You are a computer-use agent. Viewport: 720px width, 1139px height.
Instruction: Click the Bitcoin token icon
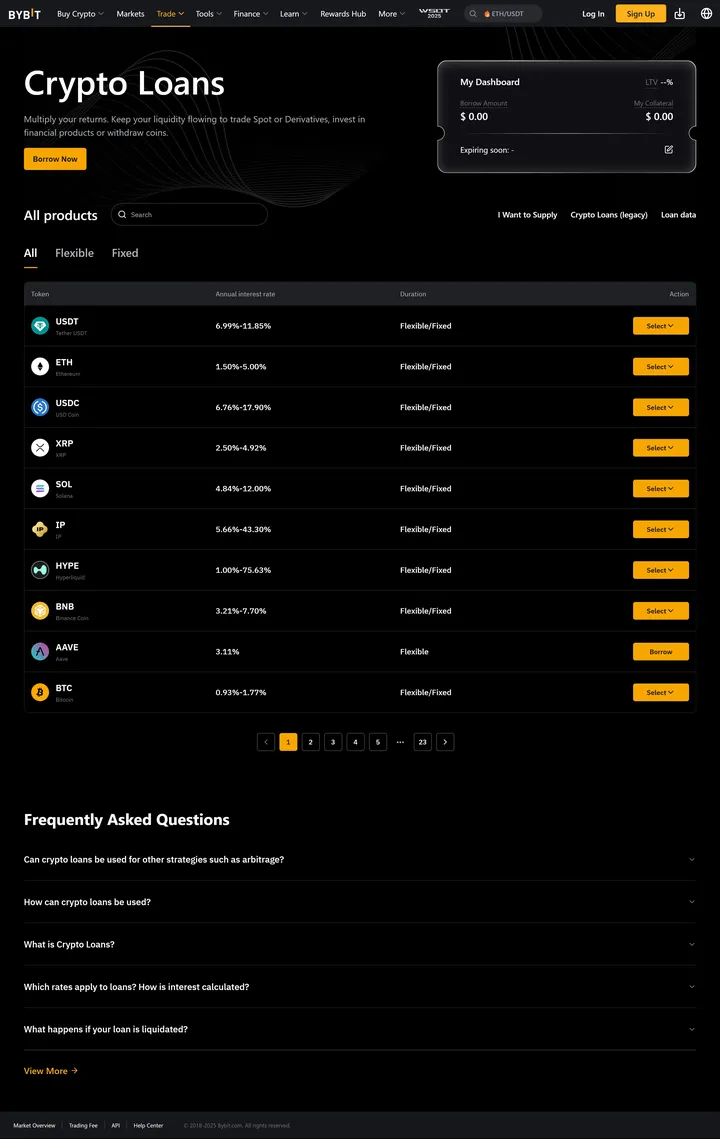coord(40,692)
